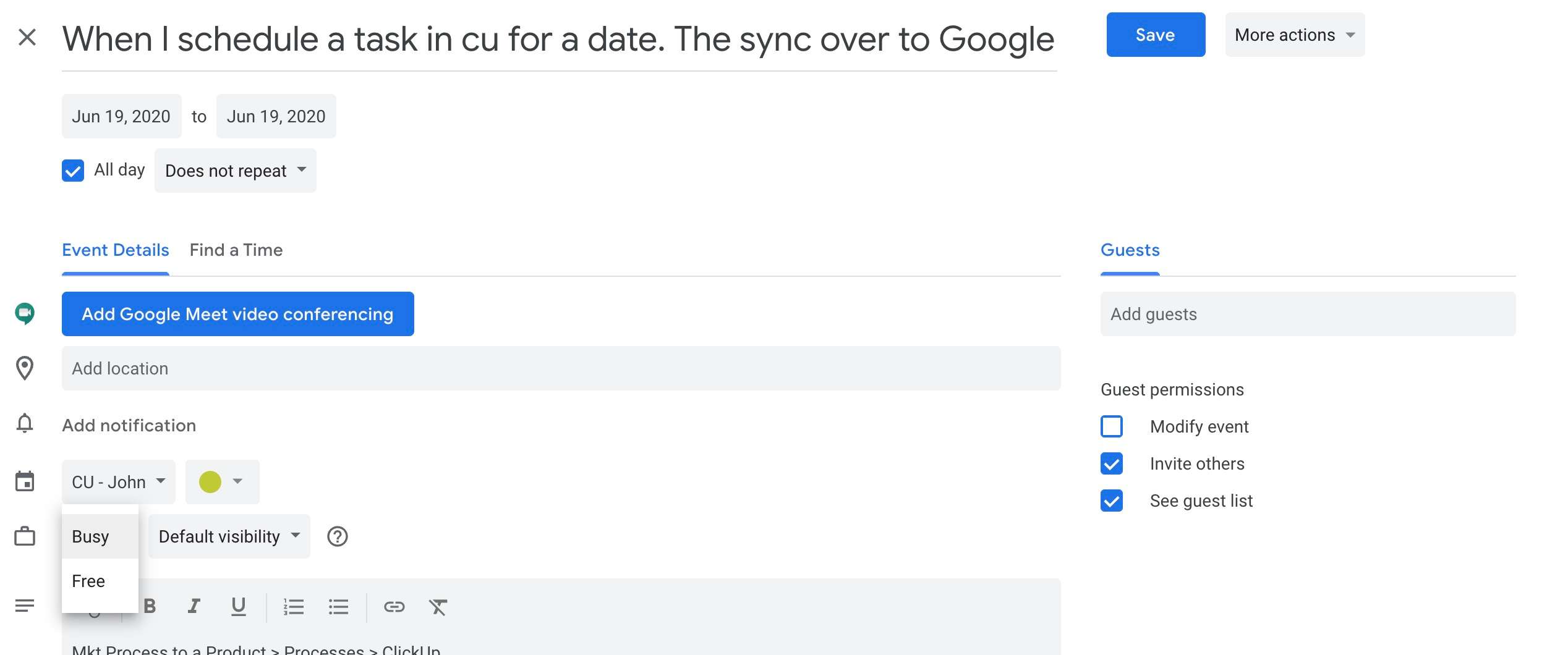Viewport: 1568px width, 655px height.
Task: Uncheck the All day checkbox
Action: point(73,171)
